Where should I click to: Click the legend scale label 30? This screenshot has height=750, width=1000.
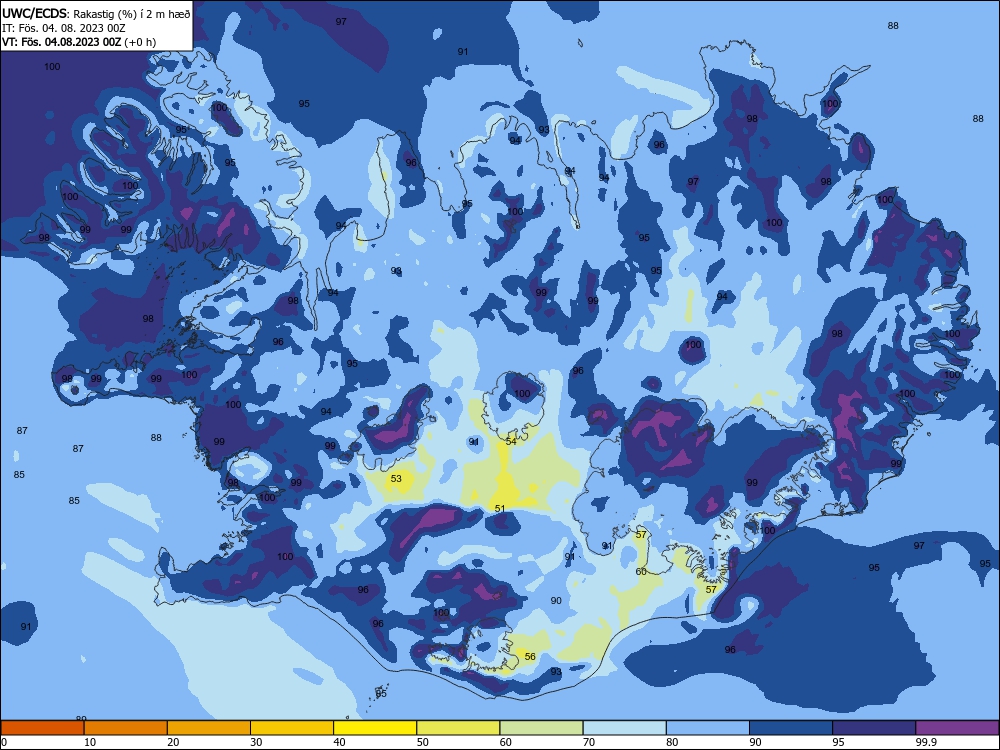click(256, 742)
